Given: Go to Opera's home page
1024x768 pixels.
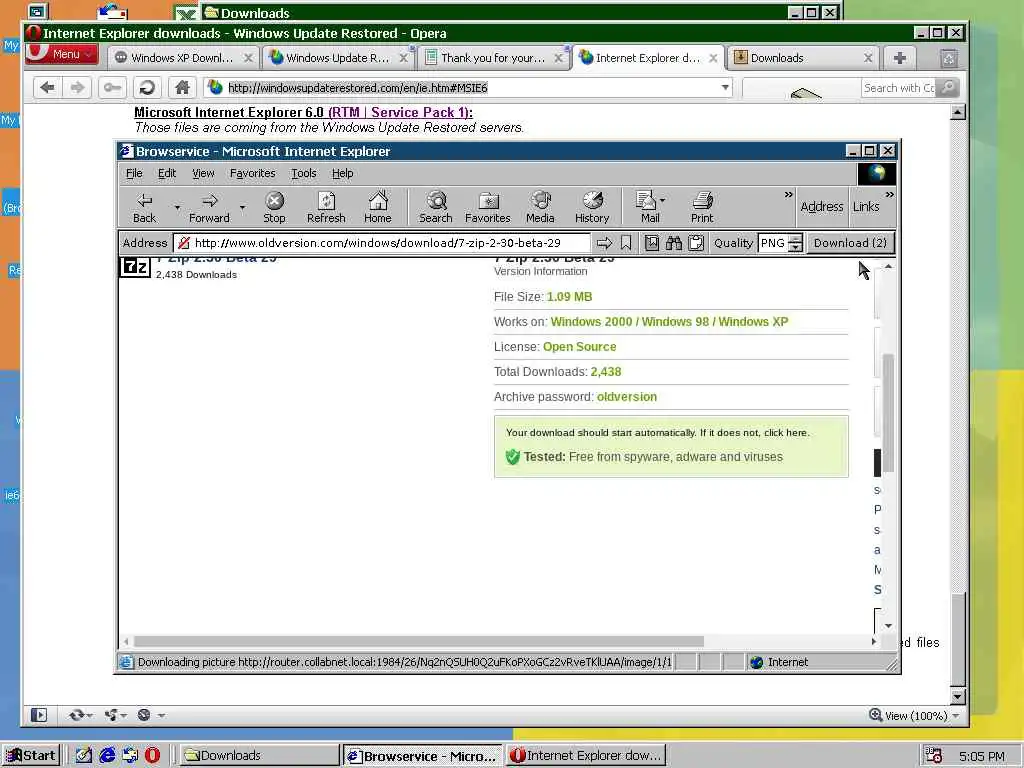Looking at the screenshot, I should (182, 88).
